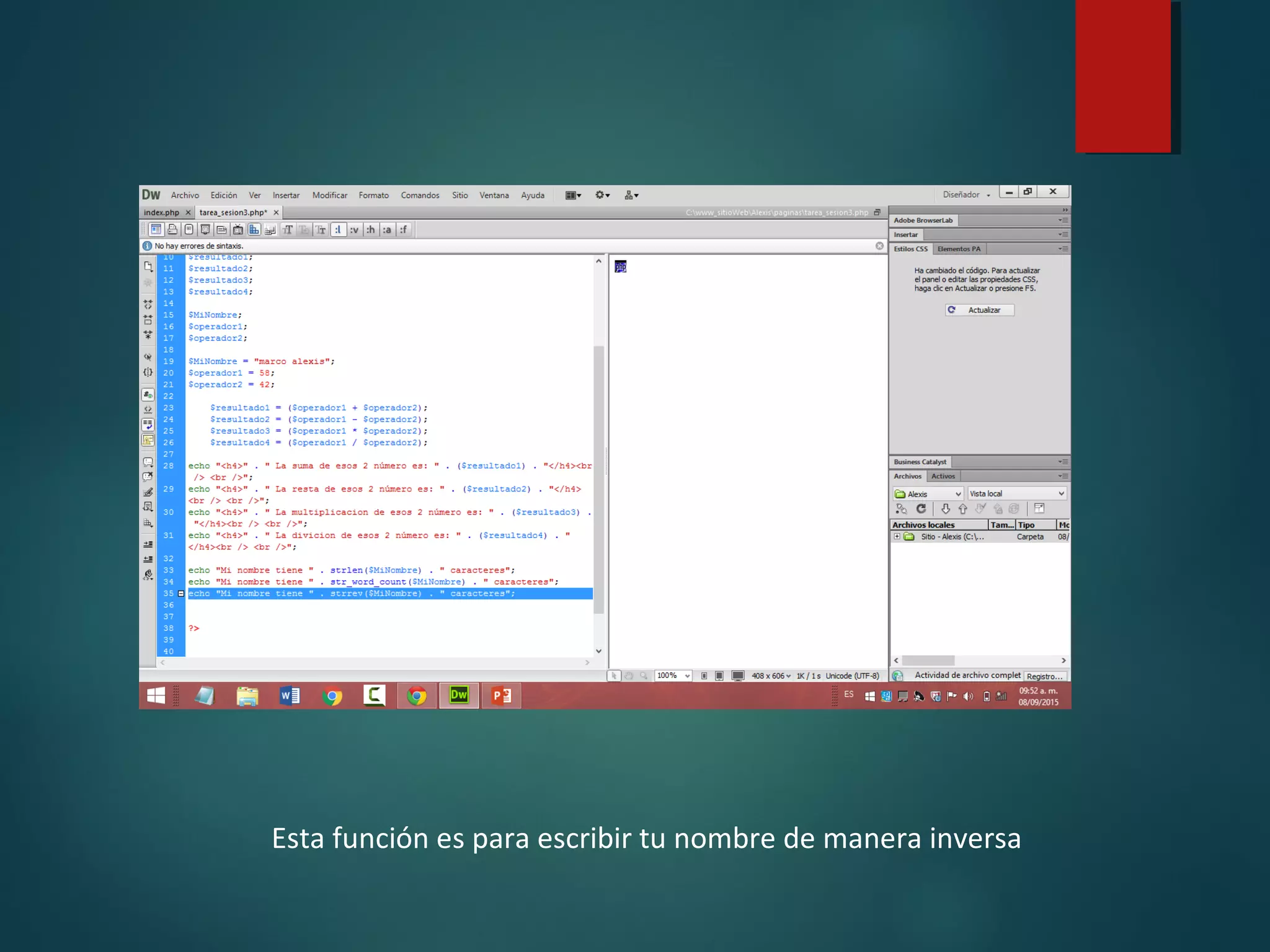1270x952 pixels.
Task: Put files to server arrow
Action: [962, 509]
